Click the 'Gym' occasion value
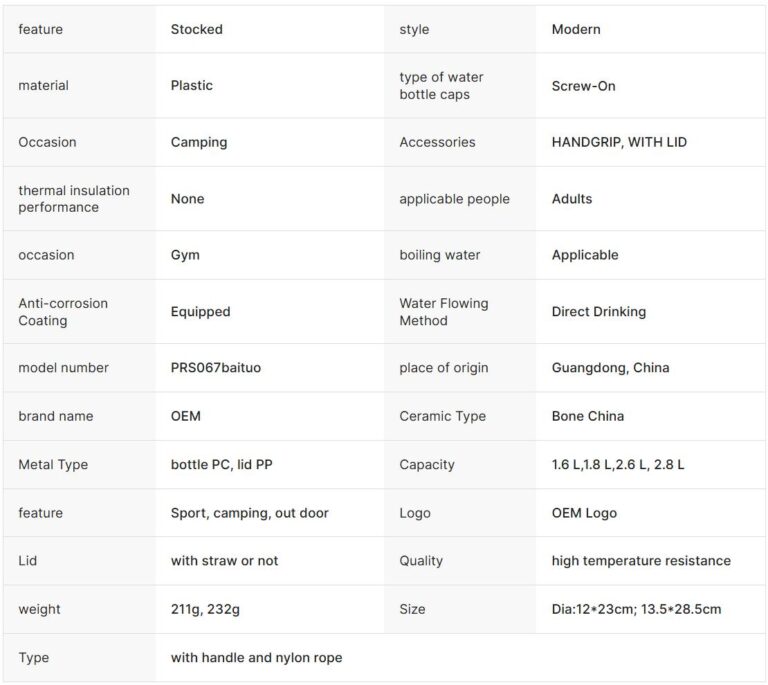The height and width of the screenshot is (685, 768). coord(185,255)
